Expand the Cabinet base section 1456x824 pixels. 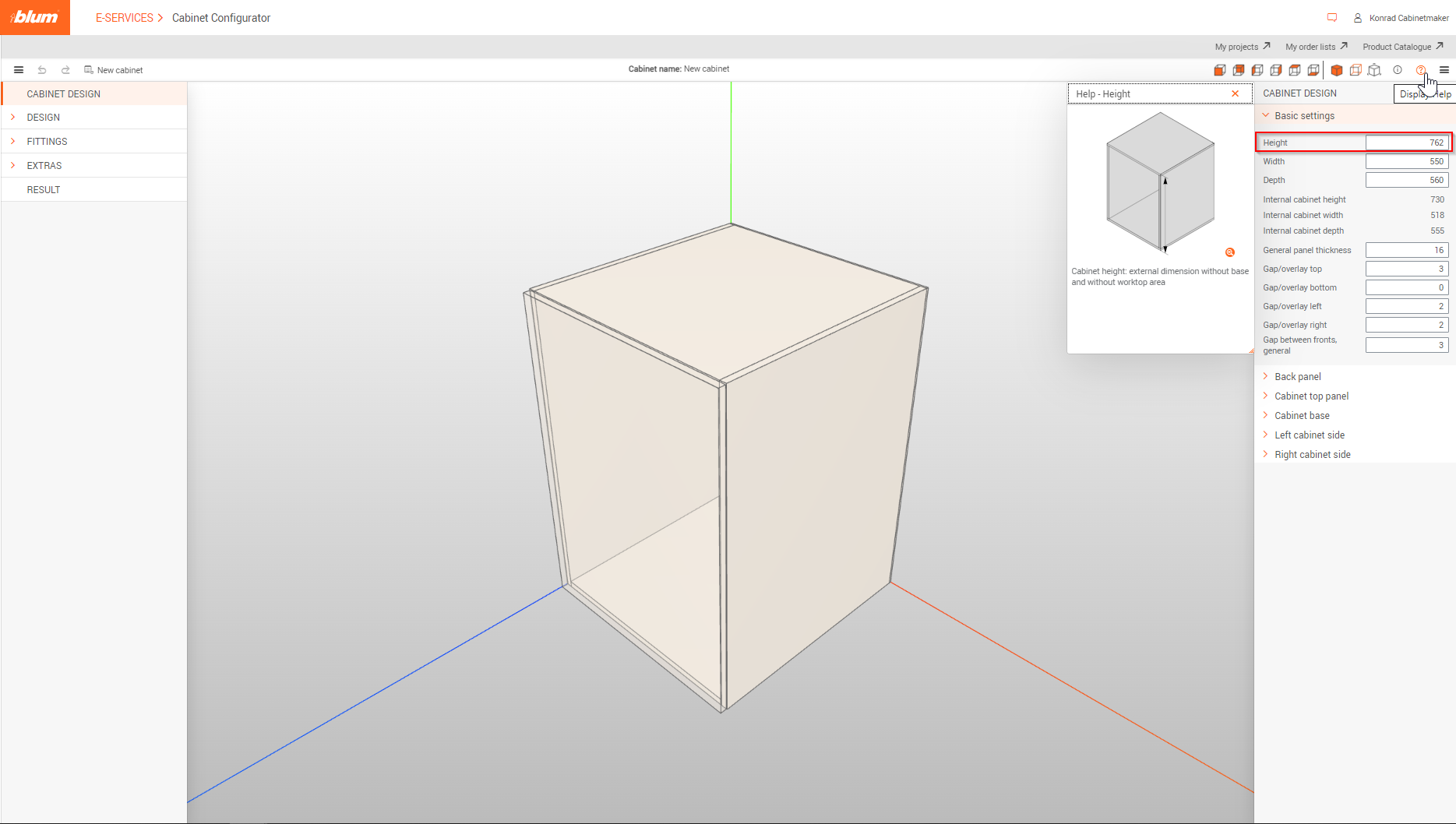point(1302,416)
